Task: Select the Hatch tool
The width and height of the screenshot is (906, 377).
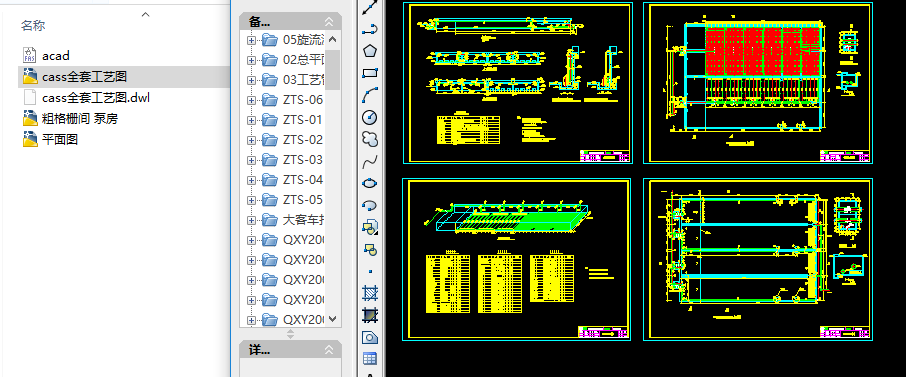Action: tap(370, 293)
